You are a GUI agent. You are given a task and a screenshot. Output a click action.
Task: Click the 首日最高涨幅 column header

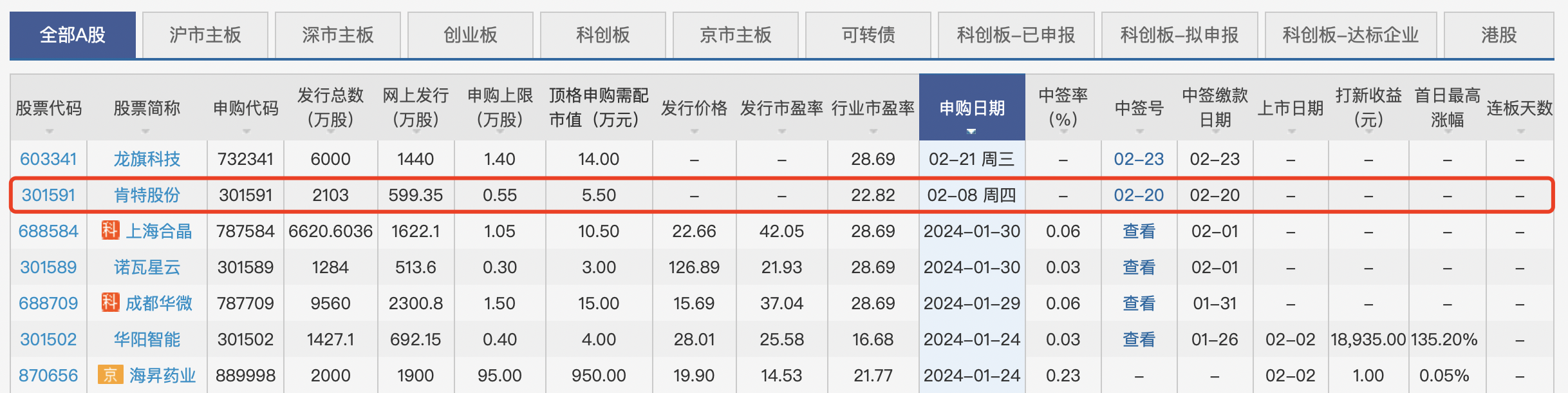pyautogui.click(x=1447, y=107)
